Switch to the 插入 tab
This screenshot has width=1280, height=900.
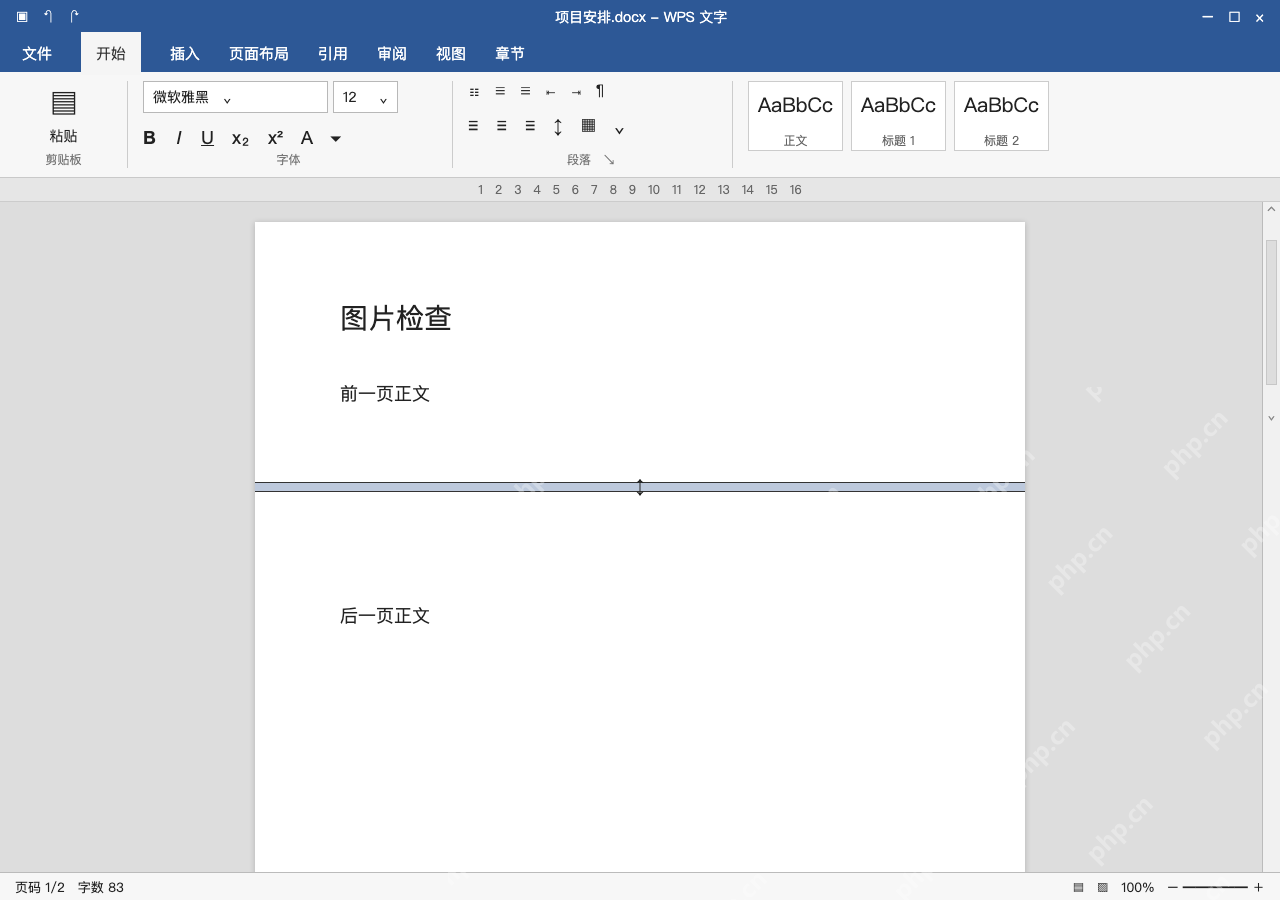click(185, 54)
